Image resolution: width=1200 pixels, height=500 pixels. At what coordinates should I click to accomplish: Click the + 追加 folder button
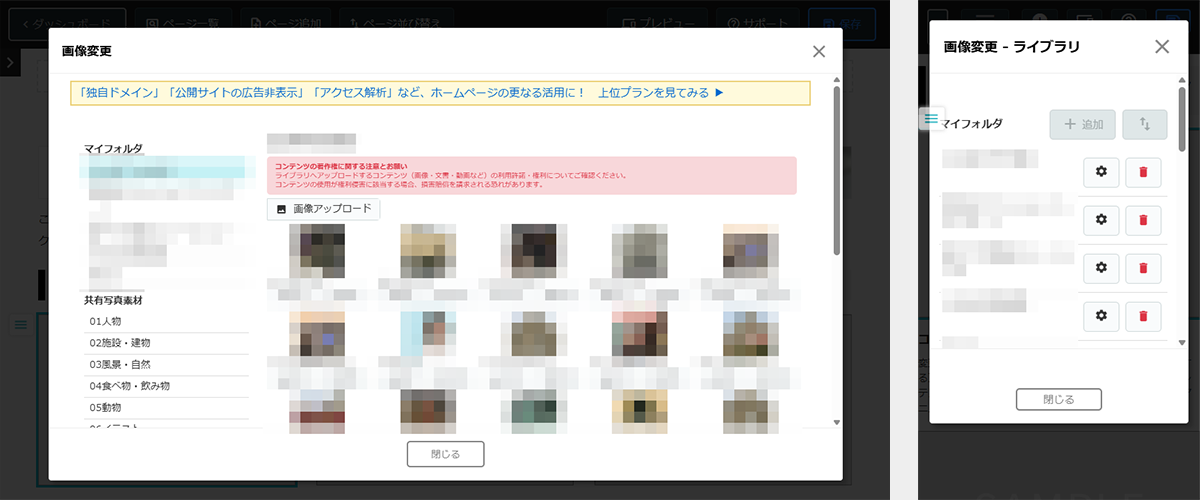pyautogui.click(x=1083, y=125)
